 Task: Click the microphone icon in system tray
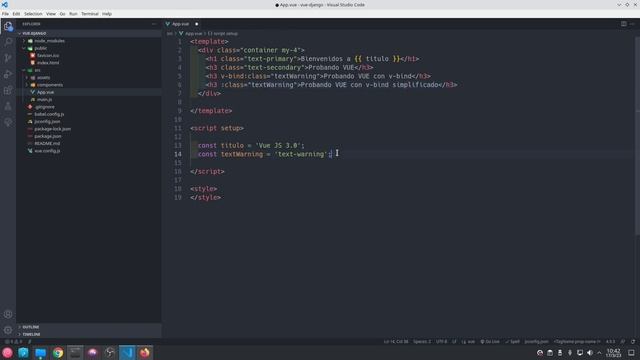pyautogui.click(x=570, y=353)
